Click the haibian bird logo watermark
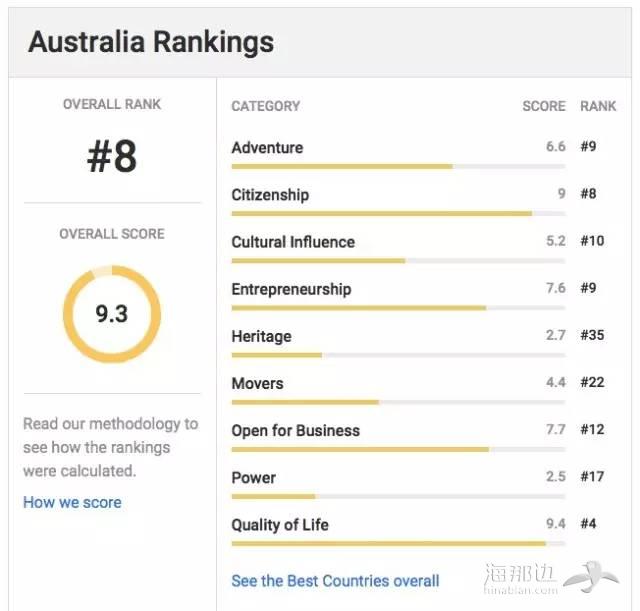640x611 pixels. coord(591,577)
